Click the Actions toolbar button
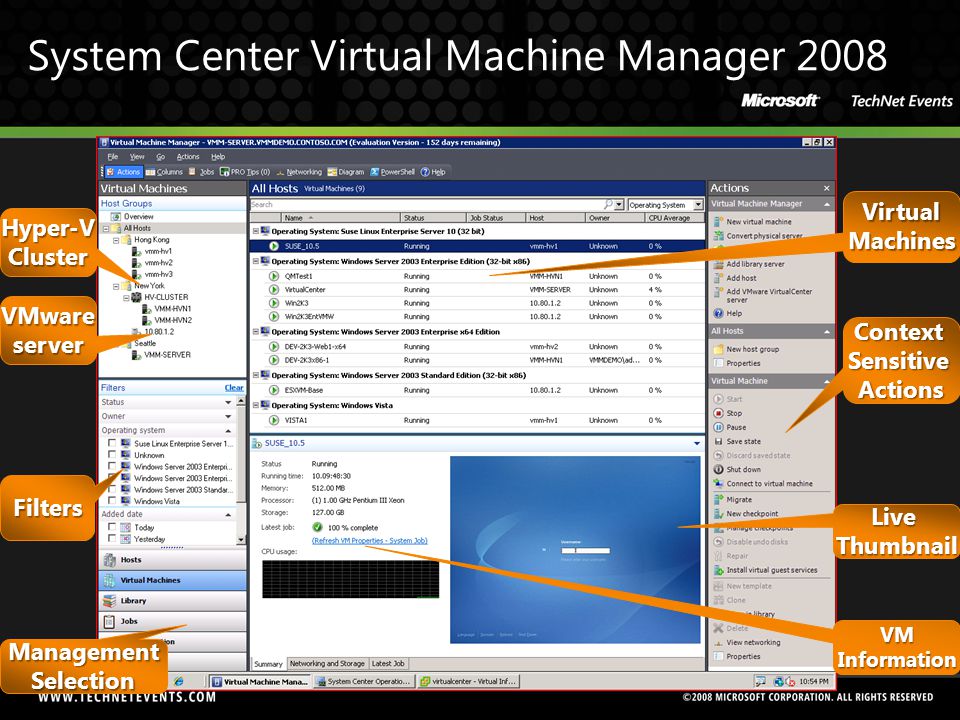The width and height of the screenshot is (960, 720). 123,172
